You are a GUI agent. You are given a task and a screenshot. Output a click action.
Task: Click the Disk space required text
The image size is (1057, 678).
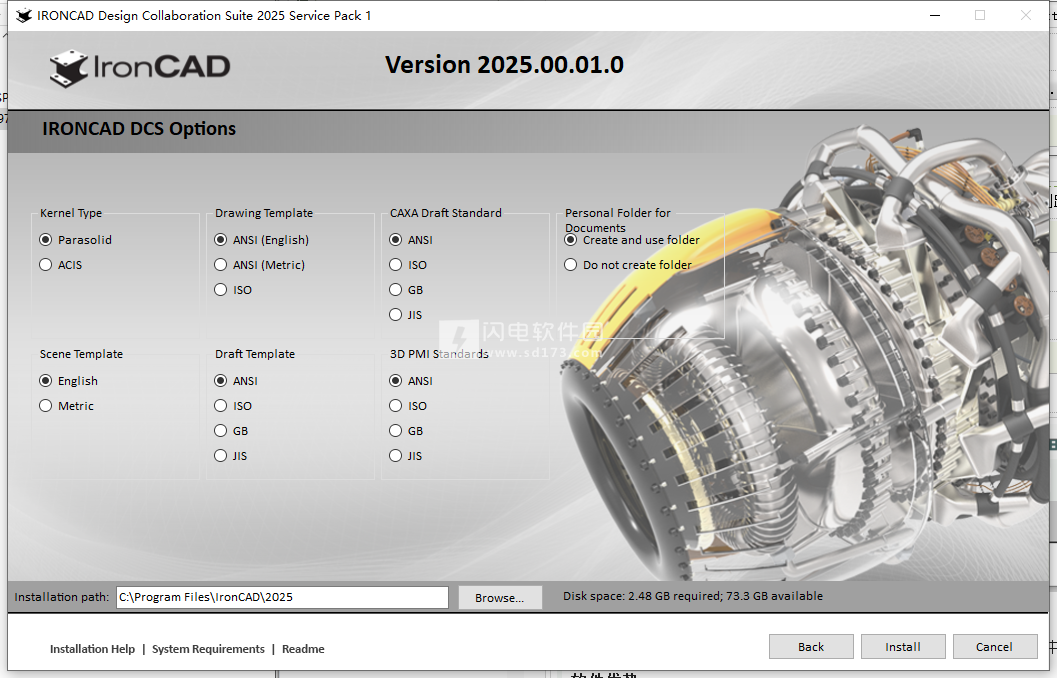pos(693,596)
